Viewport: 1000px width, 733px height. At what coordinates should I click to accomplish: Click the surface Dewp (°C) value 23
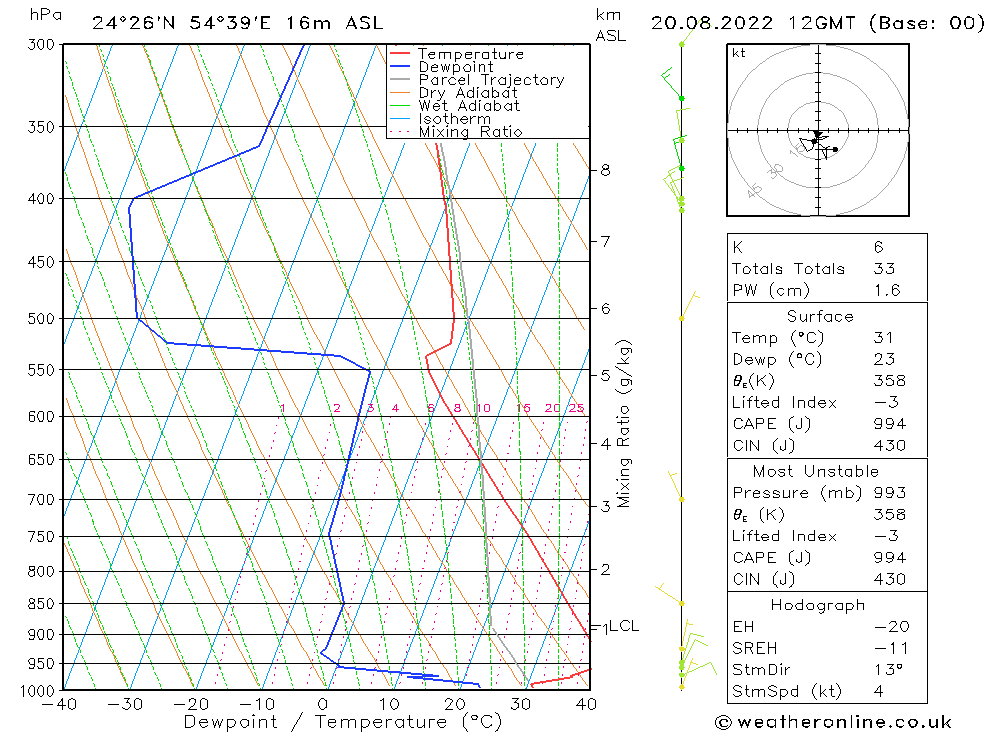pos(885,359)
